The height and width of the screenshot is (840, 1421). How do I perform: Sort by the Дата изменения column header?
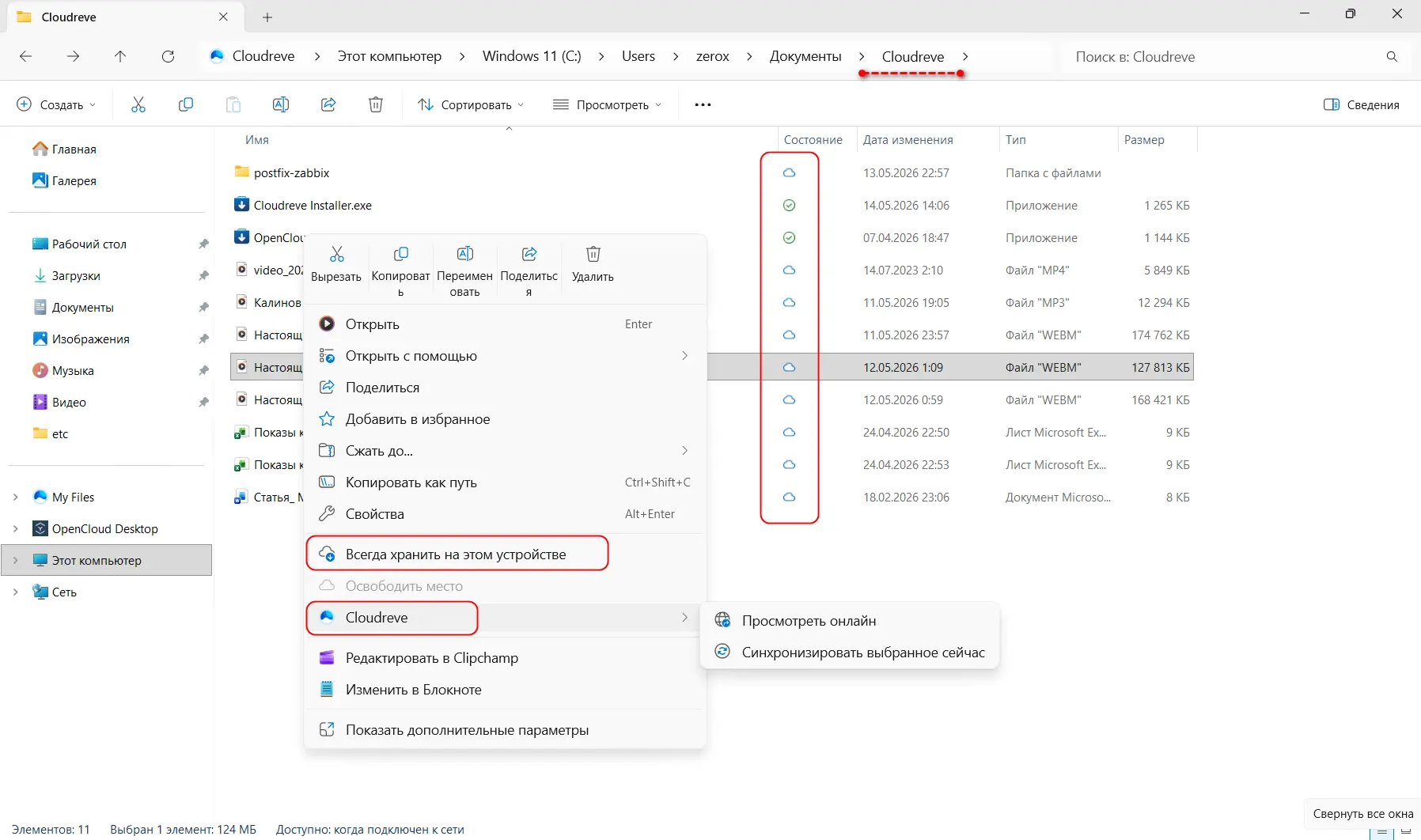click(x=908, y=140)
